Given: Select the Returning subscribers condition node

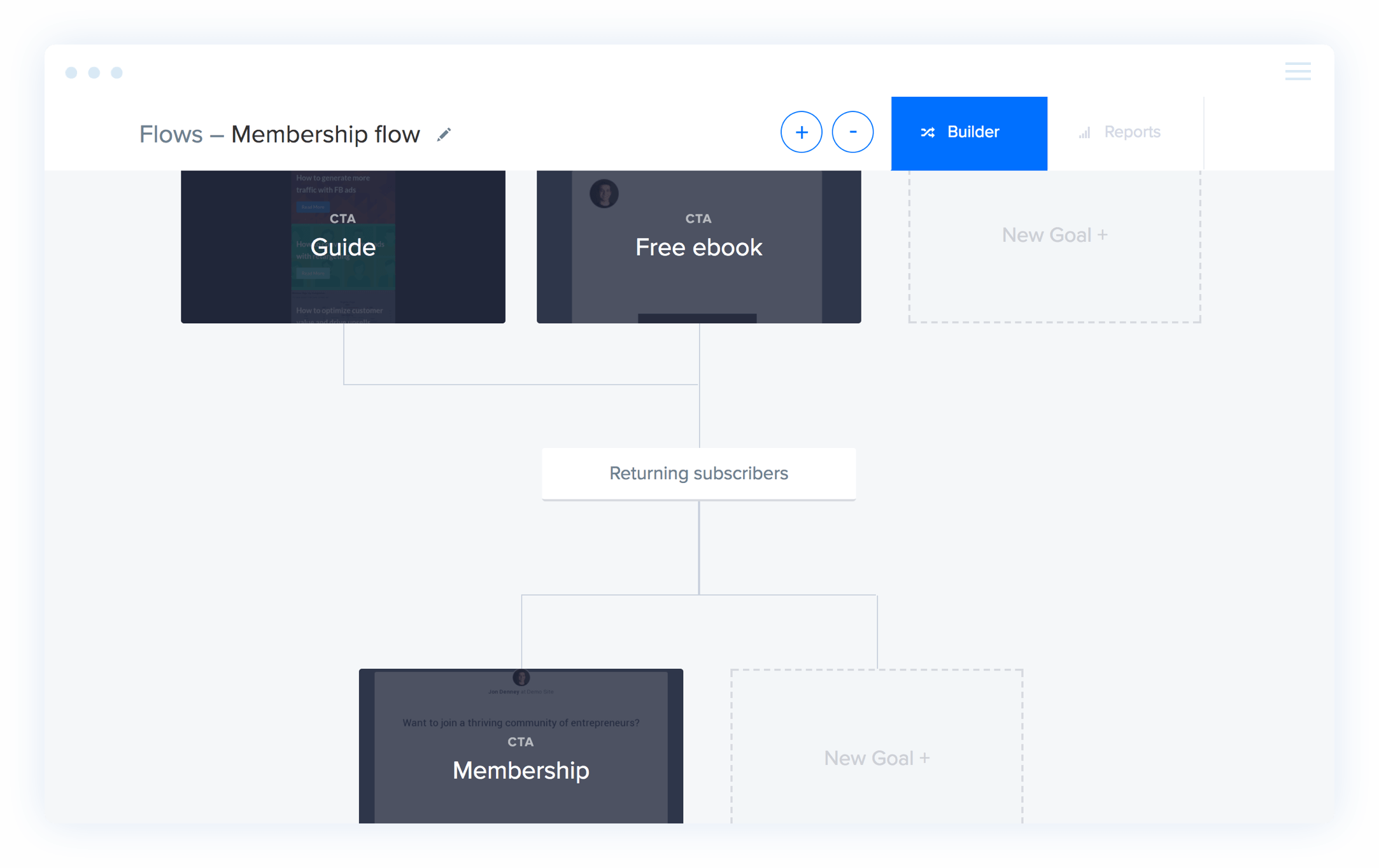Looking at the screenshot, I should (698, 473).
